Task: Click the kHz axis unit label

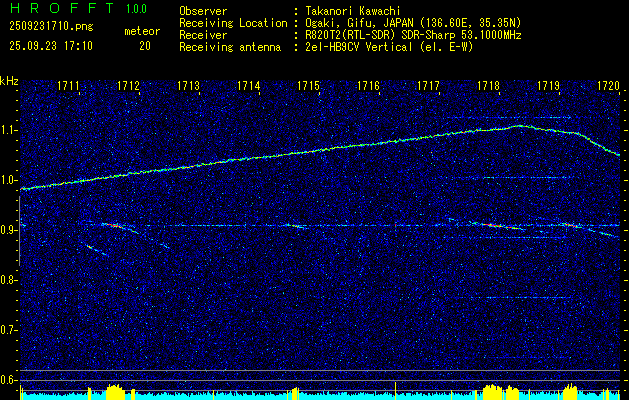Action: [9, 80]
